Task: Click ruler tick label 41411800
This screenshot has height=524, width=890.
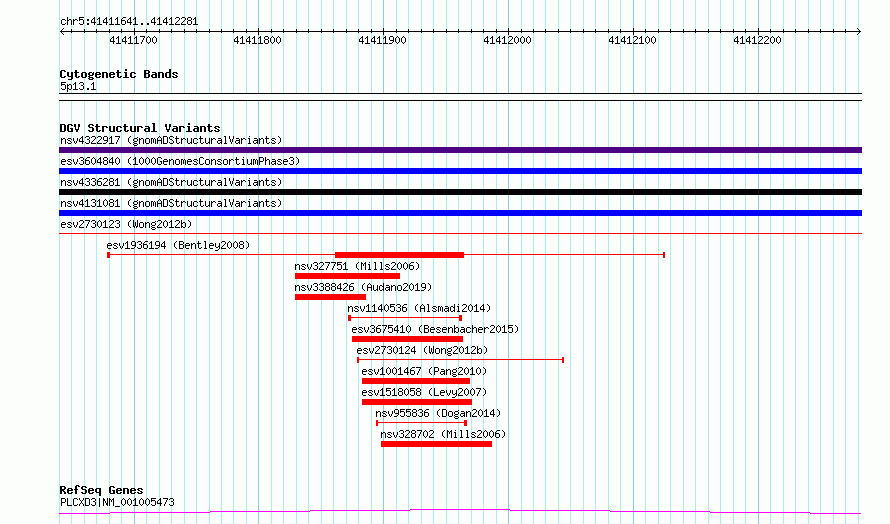Action: (258, 40)
